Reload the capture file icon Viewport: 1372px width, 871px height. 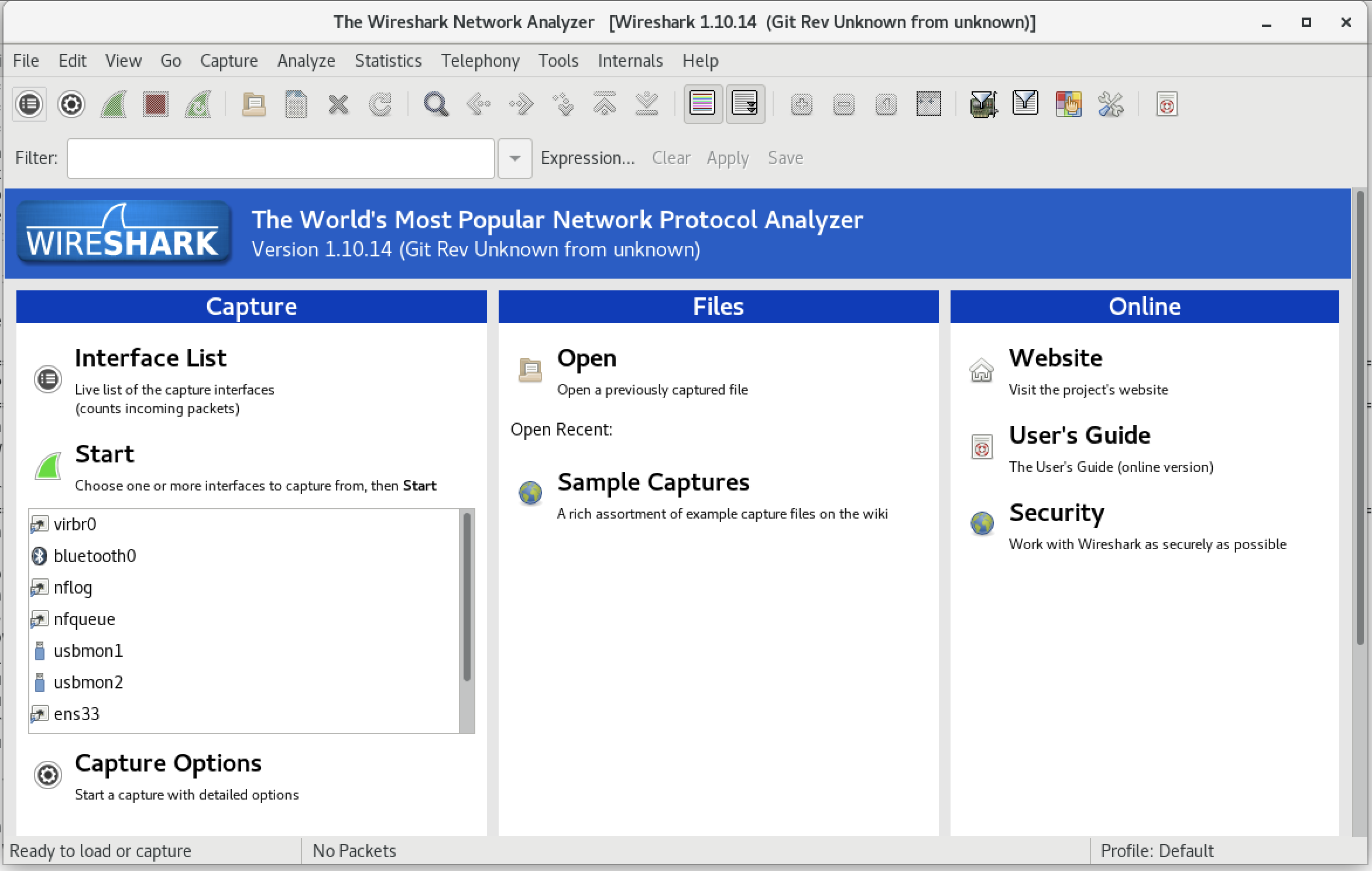[x=380, y=105]
